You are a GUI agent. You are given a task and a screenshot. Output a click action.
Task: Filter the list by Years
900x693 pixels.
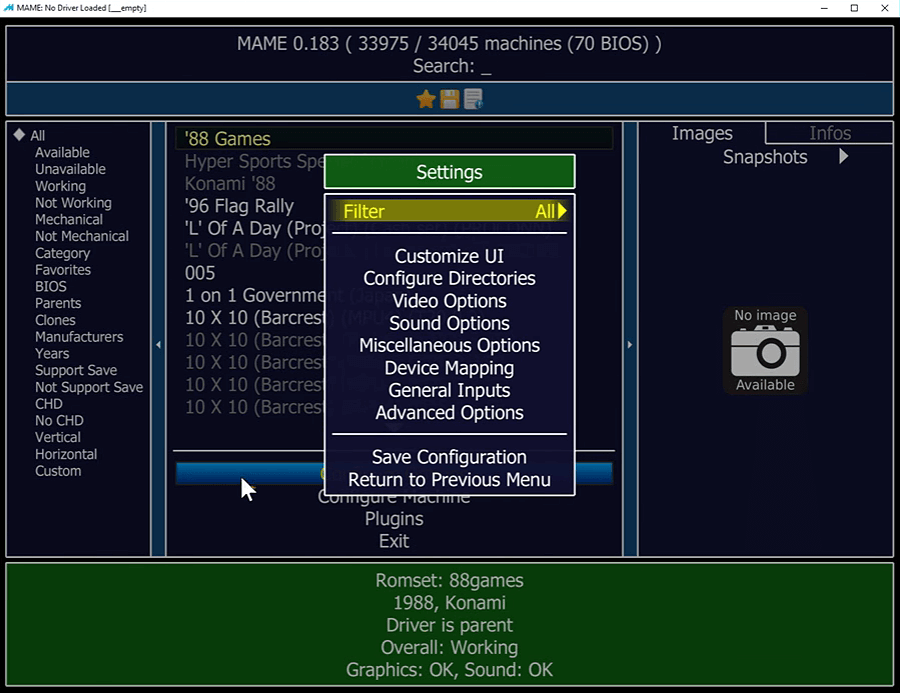pyautogui.click(x=52, y=354)
